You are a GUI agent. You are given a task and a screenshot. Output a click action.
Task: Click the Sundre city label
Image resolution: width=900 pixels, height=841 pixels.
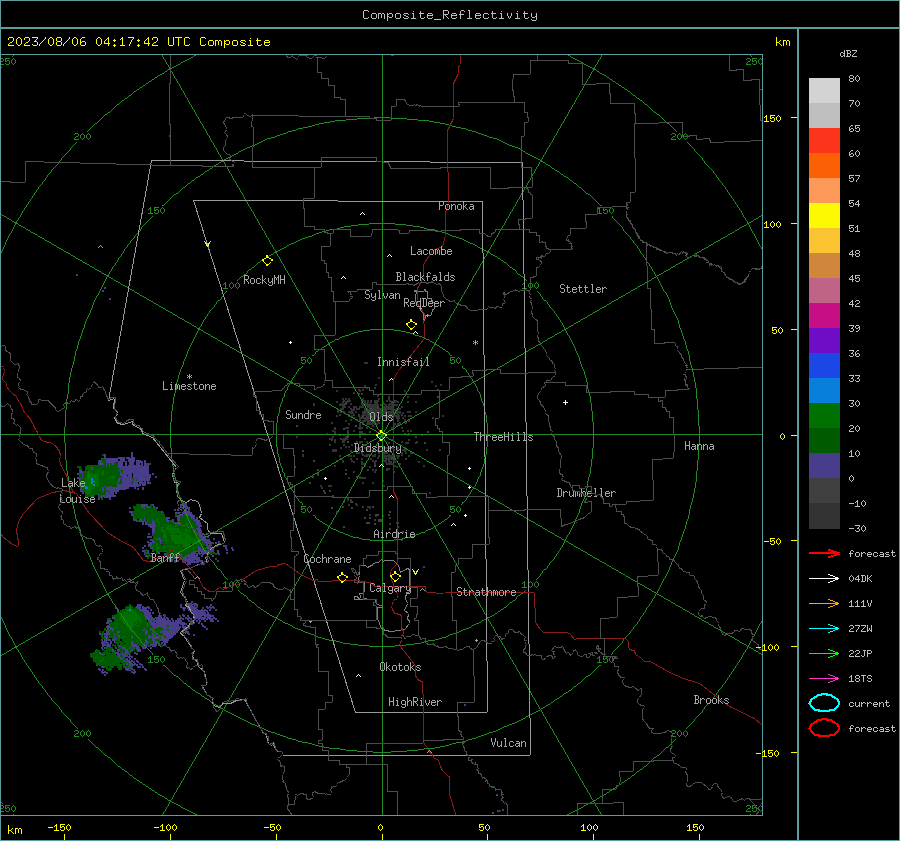[303, 414]
